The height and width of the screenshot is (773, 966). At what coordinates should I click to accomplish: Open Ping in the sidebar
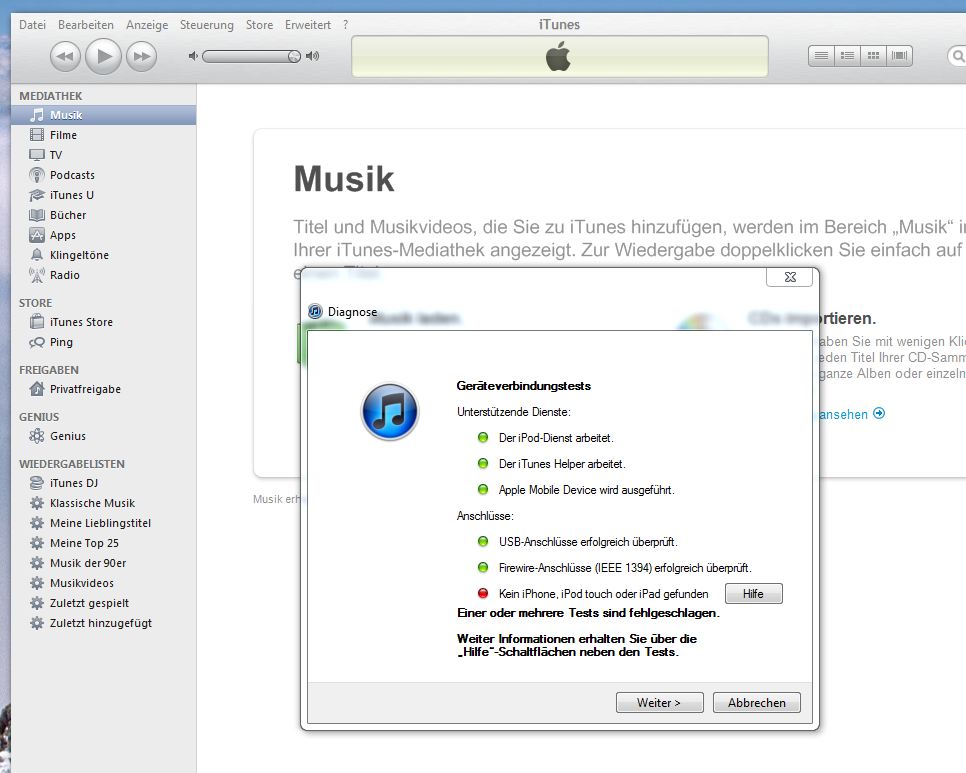[x=104, y=342]
